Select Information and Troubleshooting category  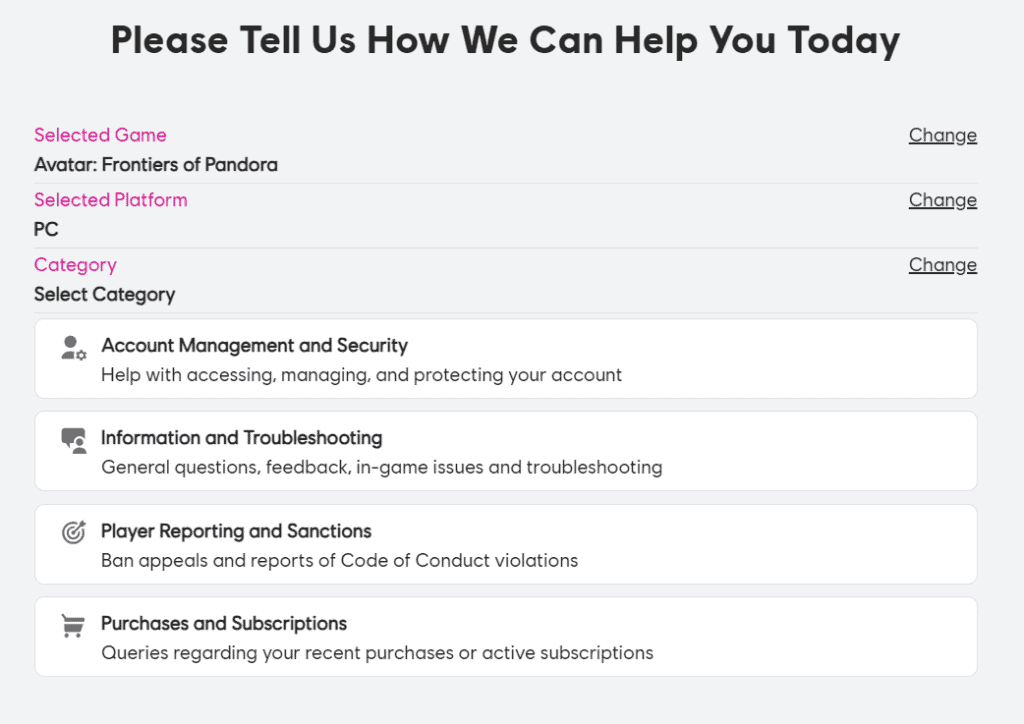pos(505,451)
